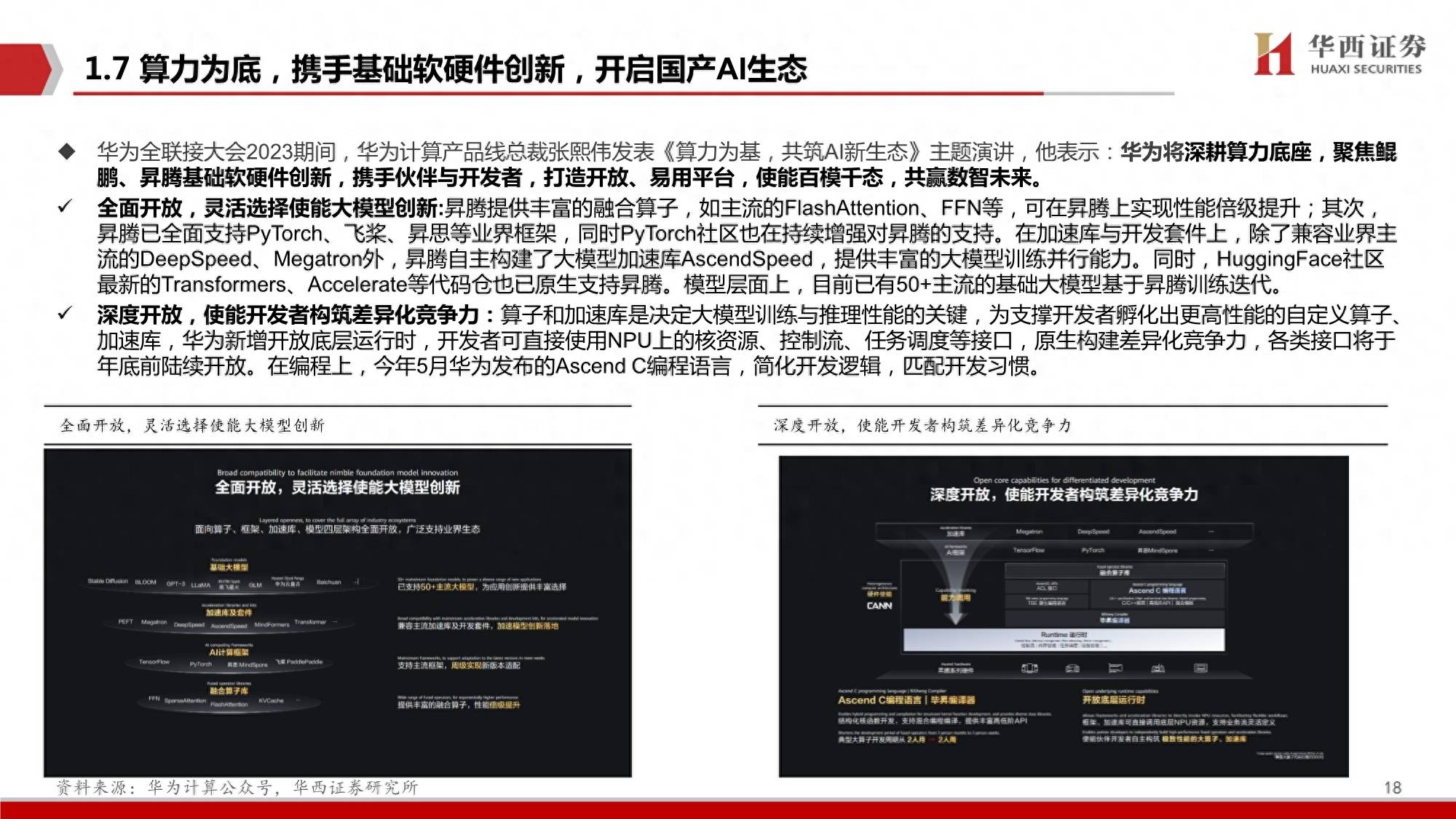The image size is (1456, 819).
Task: Click the diamond bullet before 华为全联接大会2023
Action: pos(67,151)
